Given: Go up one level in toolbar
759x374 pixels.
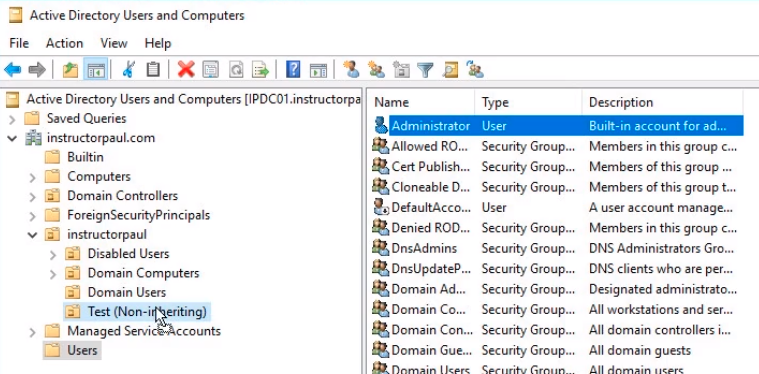Looking at the screenshot, I should pyautogui.click(x=71, y=70).
